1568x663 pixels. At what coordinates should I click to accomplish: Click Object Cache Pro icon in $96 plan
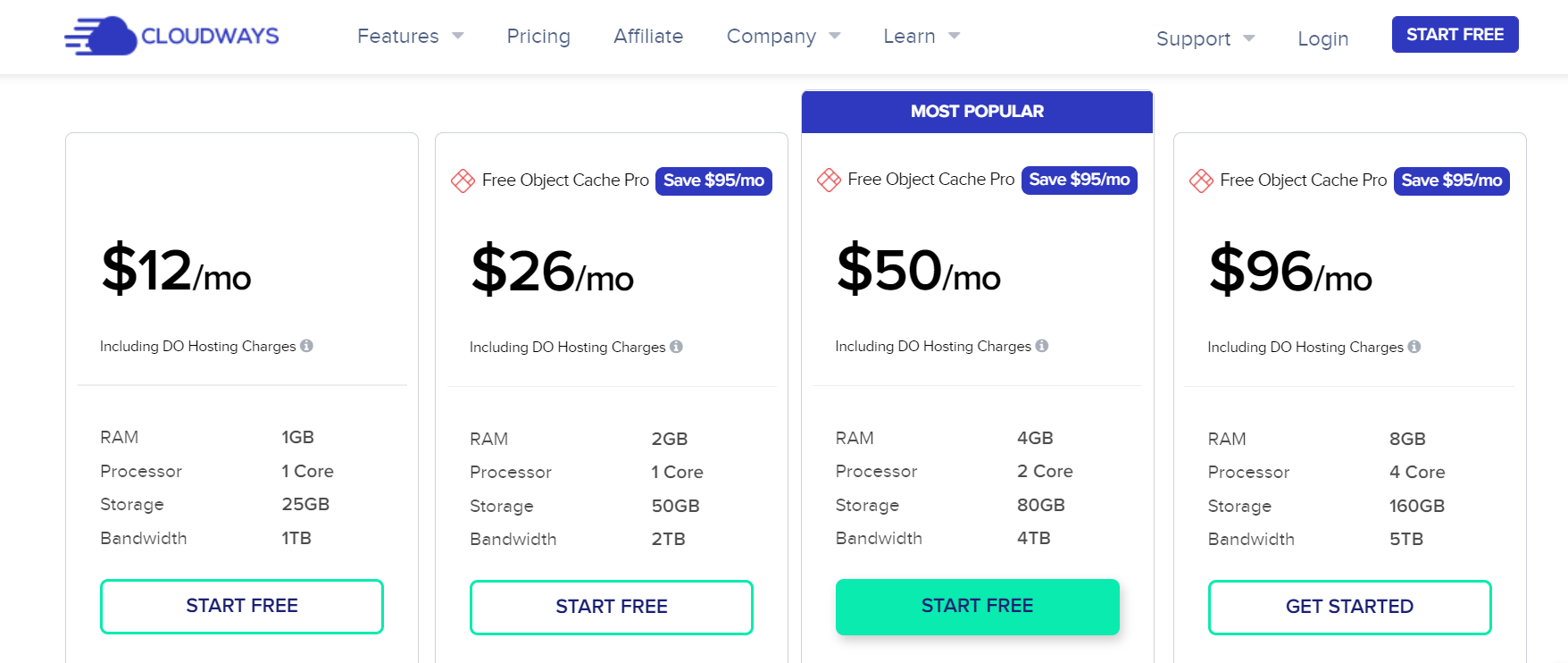(x=1201, y=180)
